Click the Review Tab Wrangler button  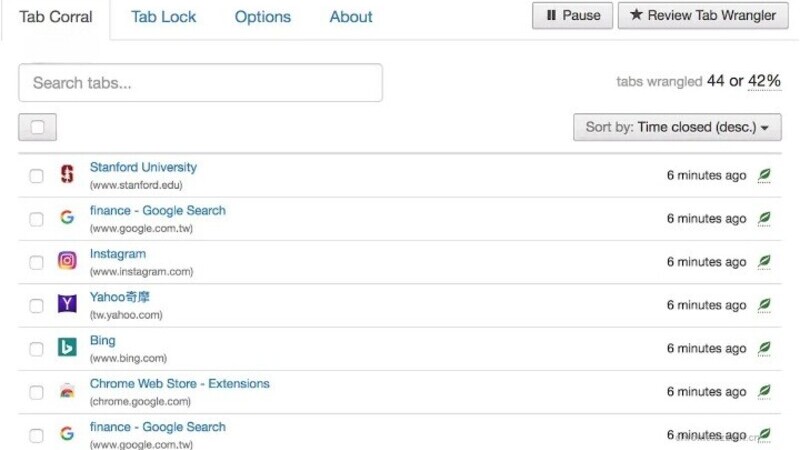[x=704, y=15]
